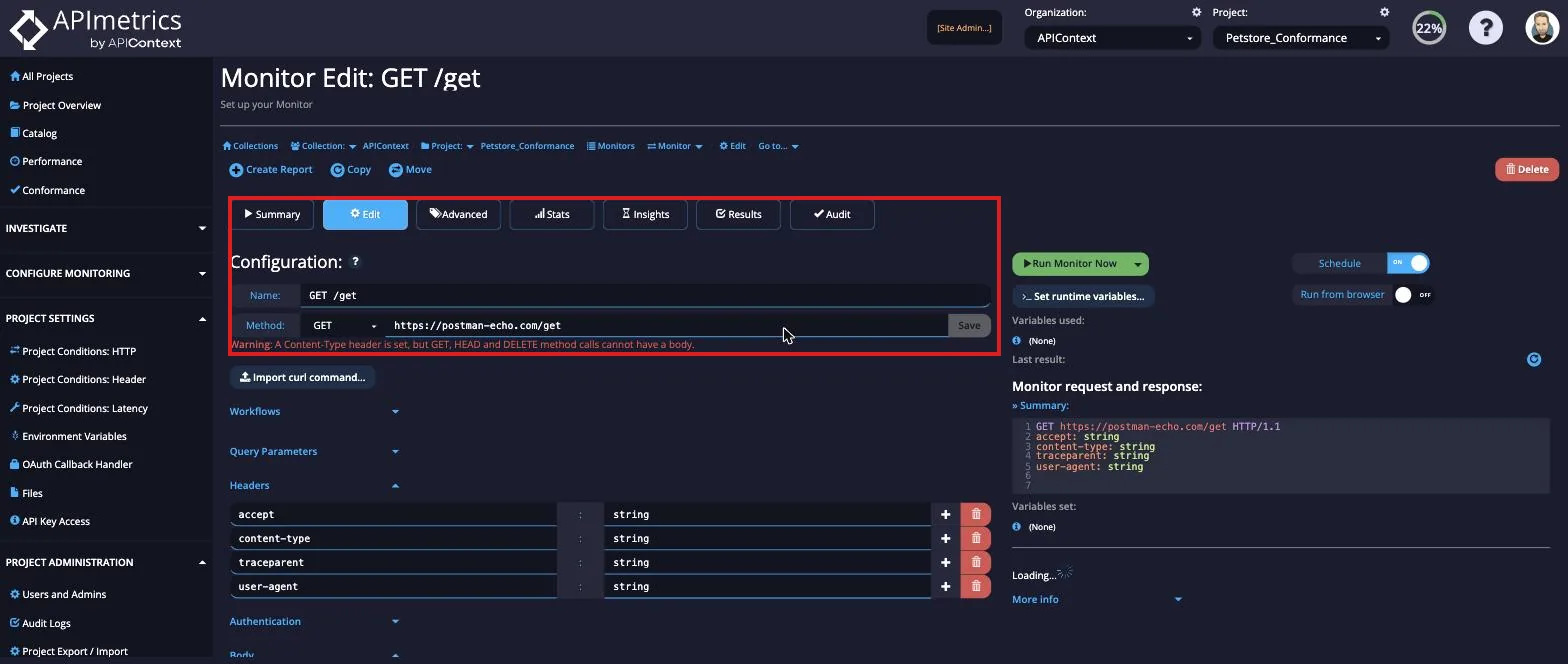Screen dimensions: 1568x664
Task: Expand the Query Parameters section
Action: click(314, 451)
